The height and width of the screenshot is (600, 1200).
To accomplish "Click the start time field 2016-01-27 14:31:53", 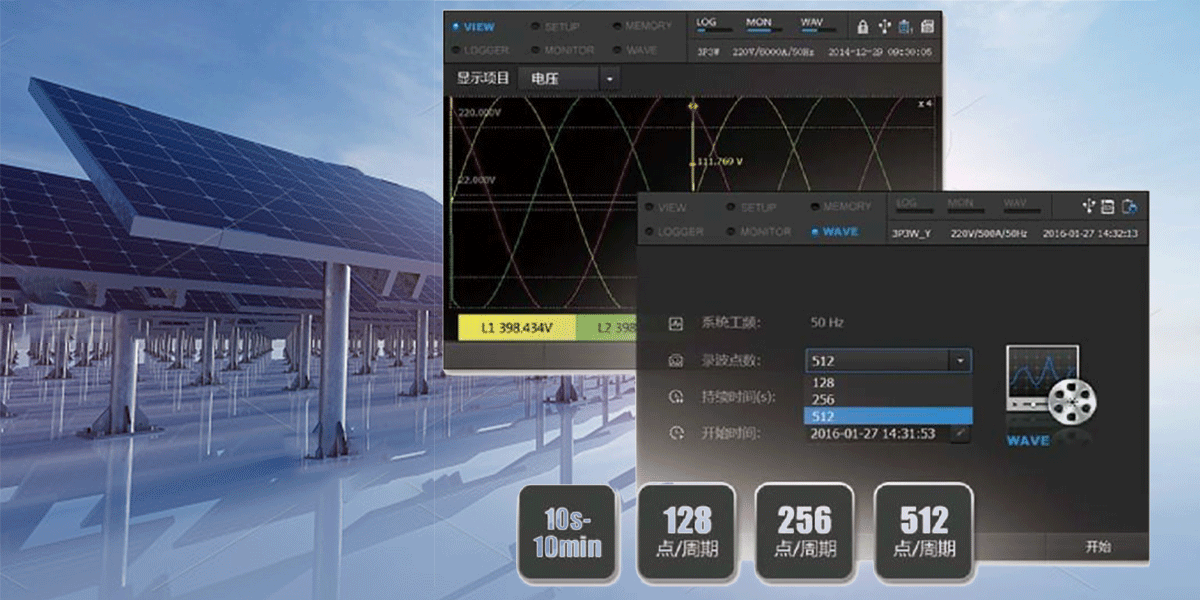I will pos(874,433).
